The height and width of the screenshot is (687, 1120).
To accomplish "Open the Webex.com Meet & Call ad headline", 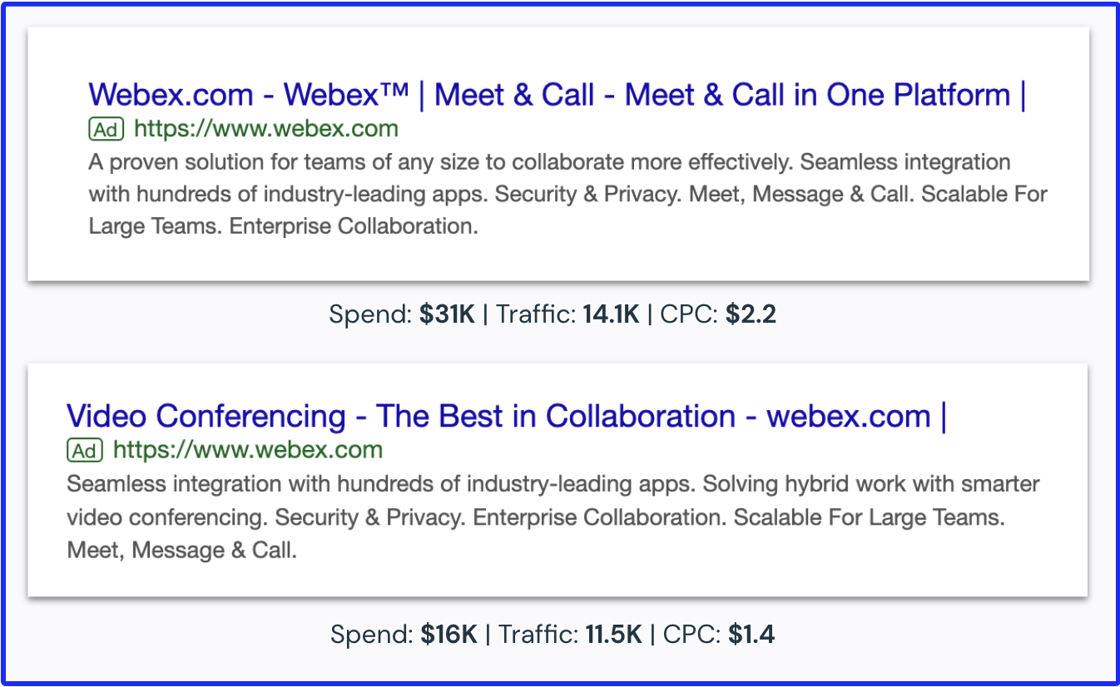I will (x=557, y=95).
